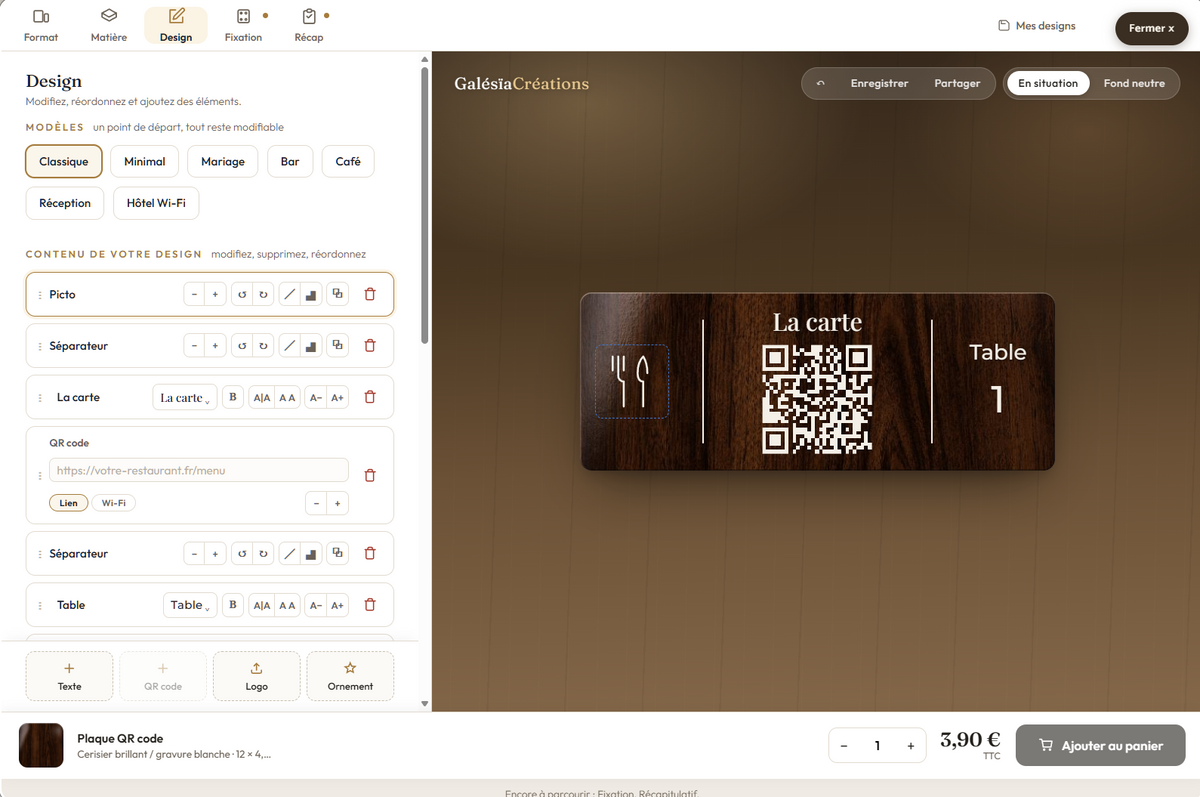Show the plaque En situation

tap(1048, 83)
